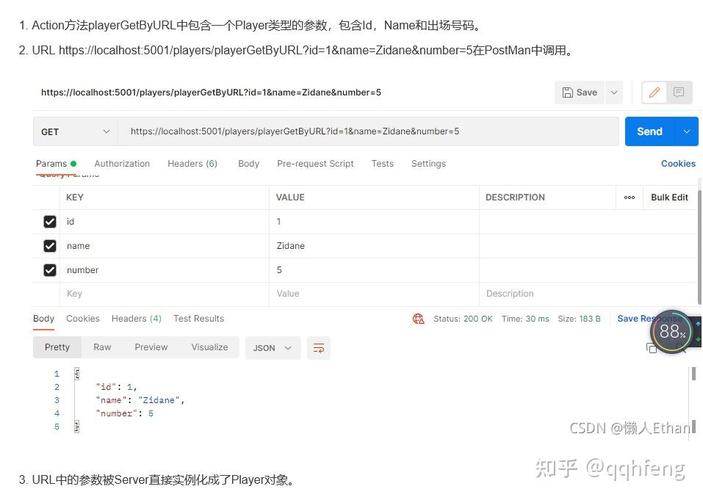Open the response Headers (4) tab
This screenshot has height=500, width=703.
(136, 319)
